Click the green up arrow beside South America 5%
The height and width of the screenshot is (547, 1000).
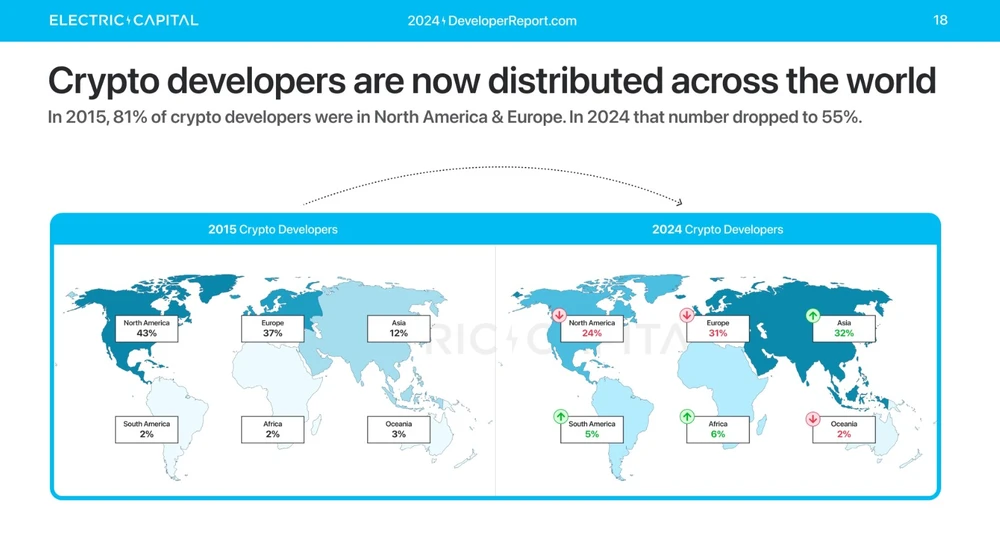pos(560,416)
